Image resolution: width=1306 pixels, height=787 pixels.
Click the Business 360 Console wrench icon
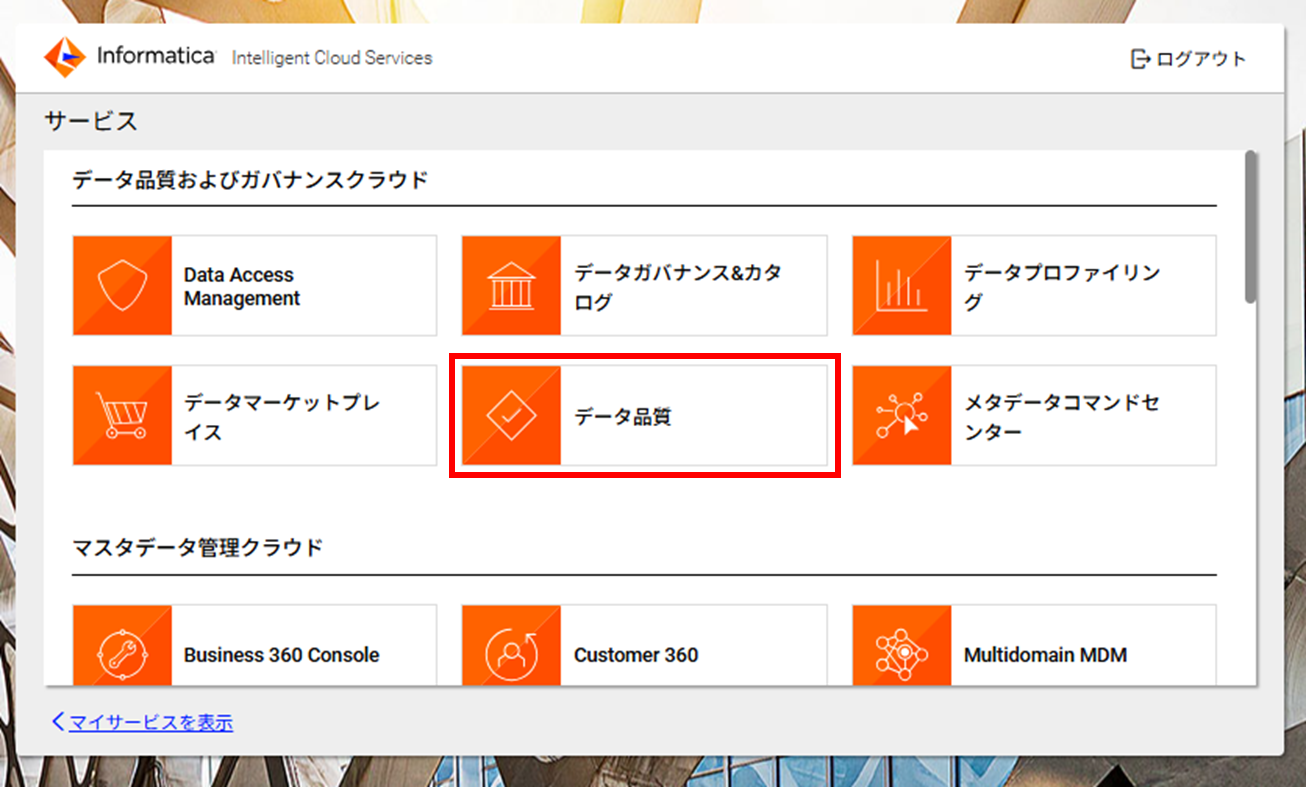coord(122,645)
